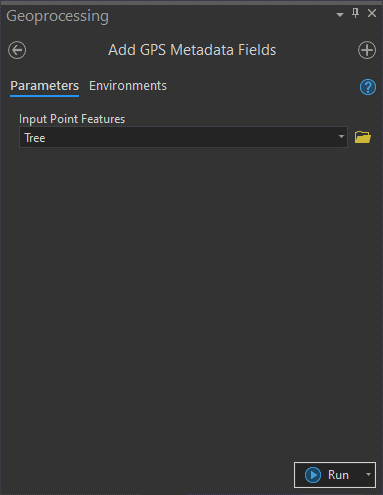Switch to the Environments tab
The width and height of the screenshot is (383, 495).
point(128,86)
